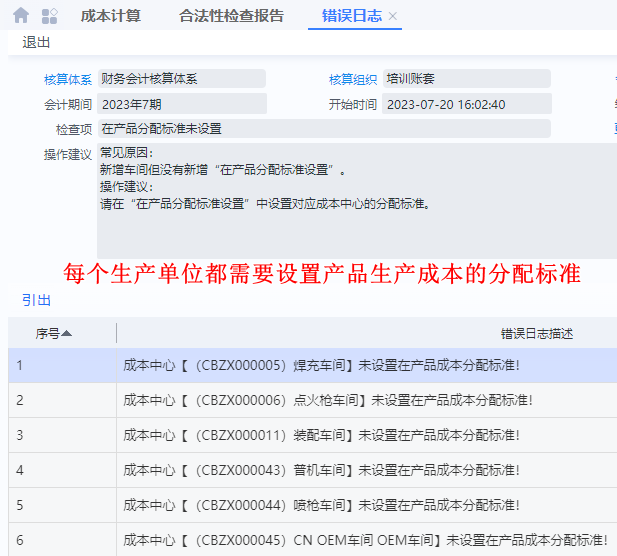Click the 核算组织 field showing 培训账套
The image size is (617, 556).
pos(466,79)
